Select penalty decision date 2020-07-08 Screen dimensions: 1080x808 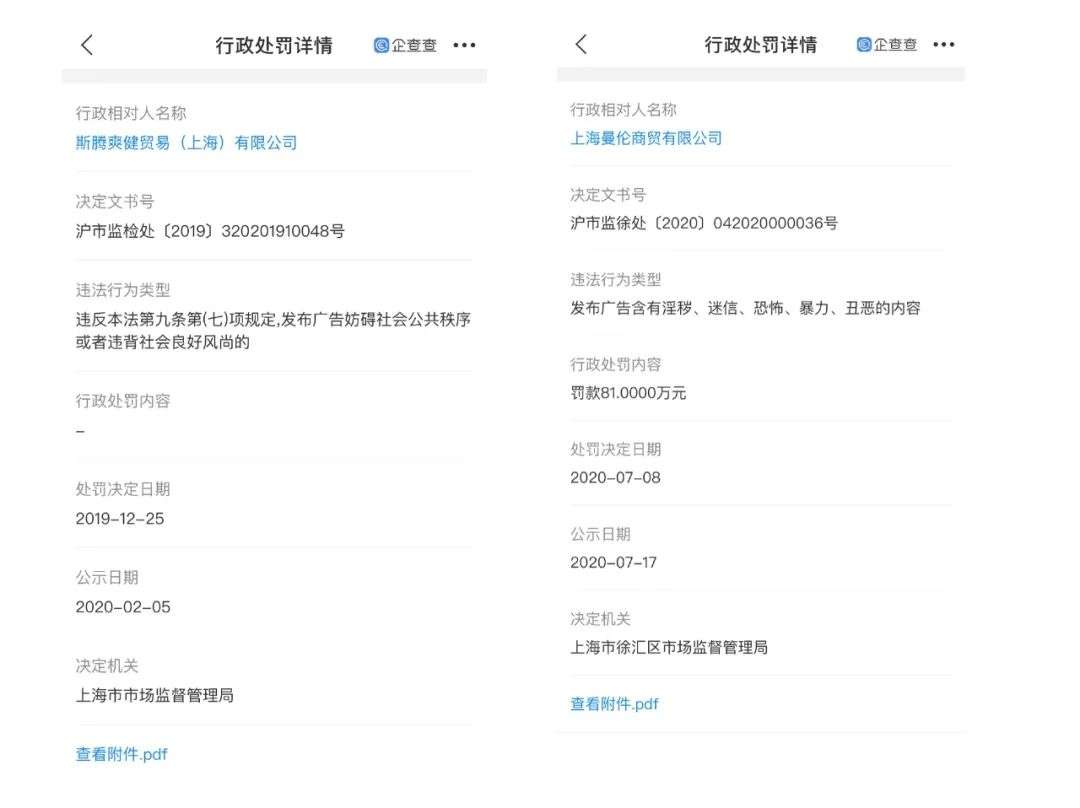615,477
